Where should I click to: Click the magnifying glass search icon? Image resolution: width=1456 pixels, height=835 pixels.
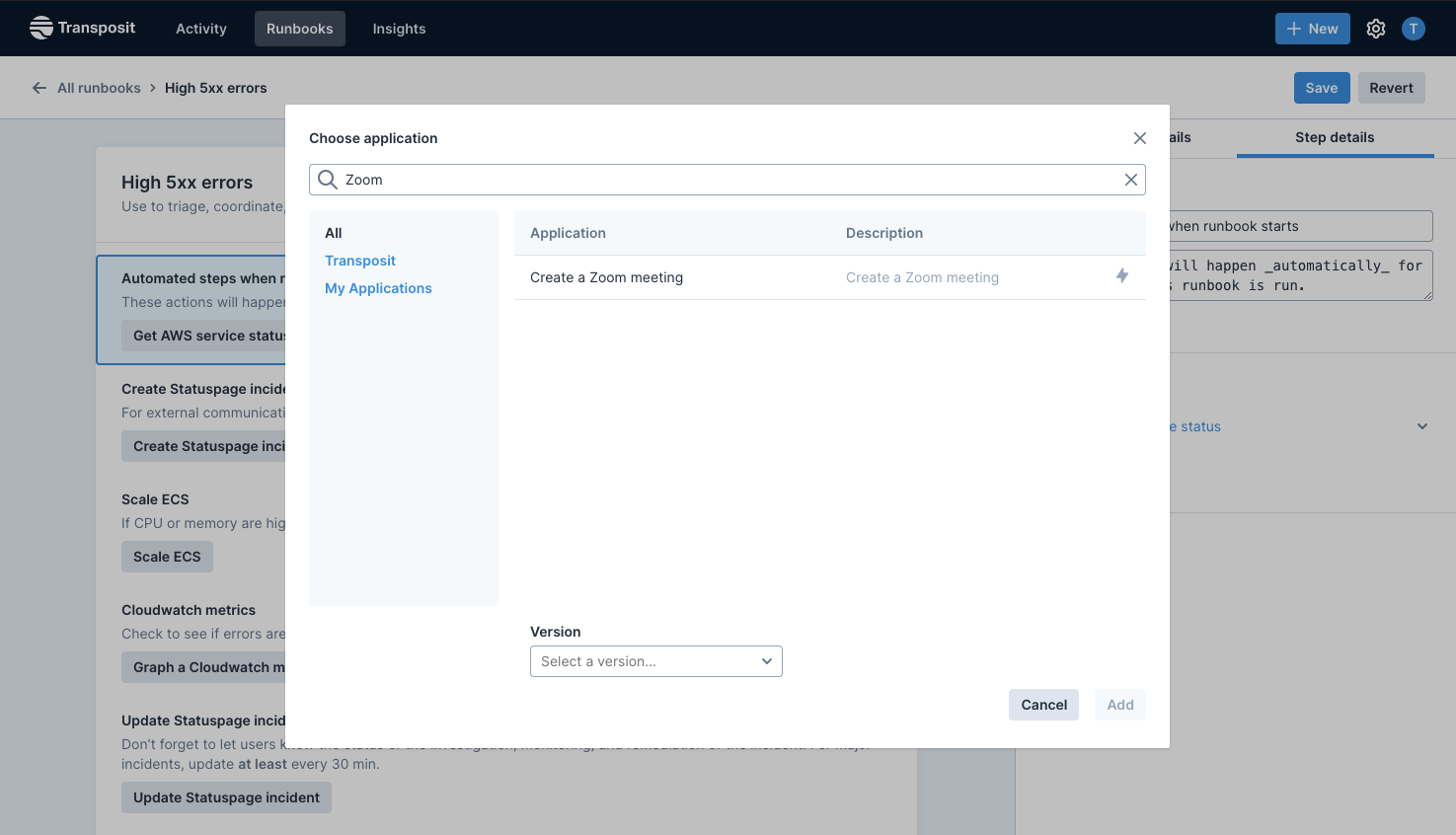328,180
